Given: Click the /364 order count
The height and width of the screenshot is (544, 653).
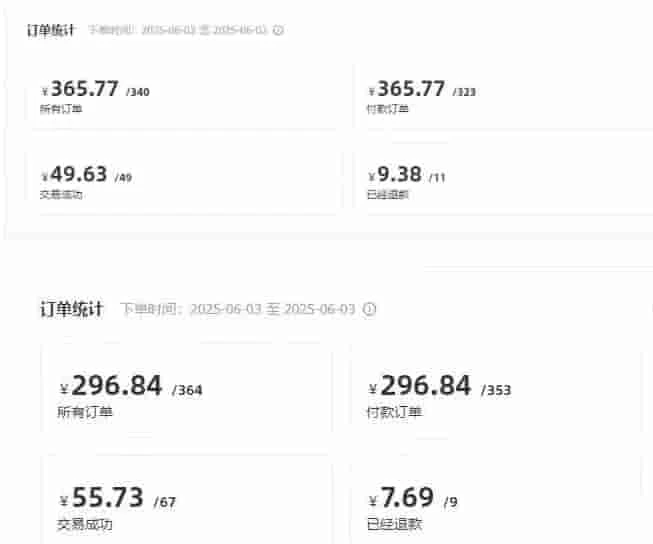Looking at the screenshot, I should pyautogui.click(x=187, y=390).
